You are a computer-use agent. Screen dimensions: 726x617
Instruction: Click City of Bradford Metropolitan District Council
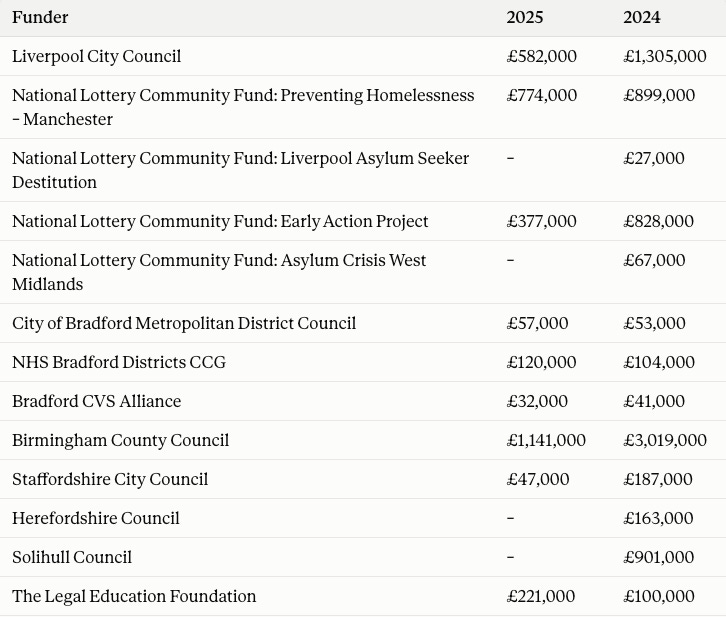click(x=184, y=323)
